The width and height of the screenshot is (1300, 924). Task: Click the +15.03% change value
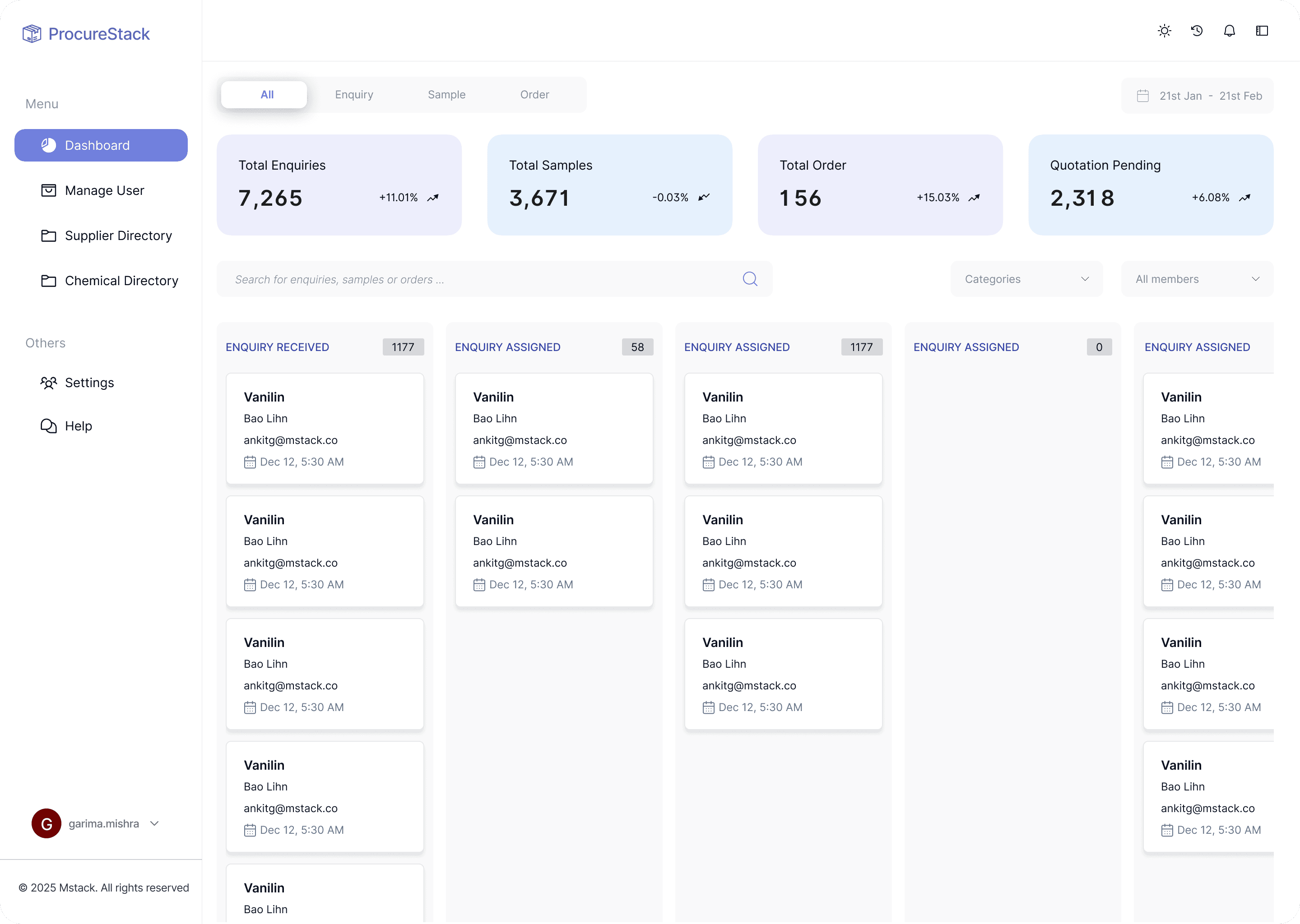[x=938, y=198]
